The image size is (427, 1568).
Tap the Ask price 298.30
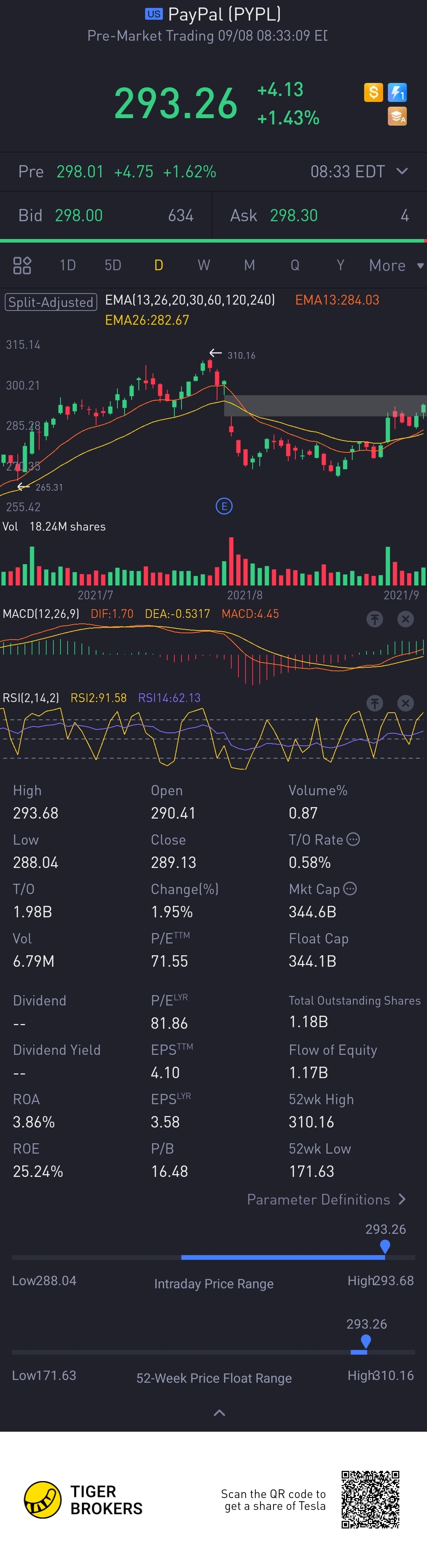click(294, 215)
